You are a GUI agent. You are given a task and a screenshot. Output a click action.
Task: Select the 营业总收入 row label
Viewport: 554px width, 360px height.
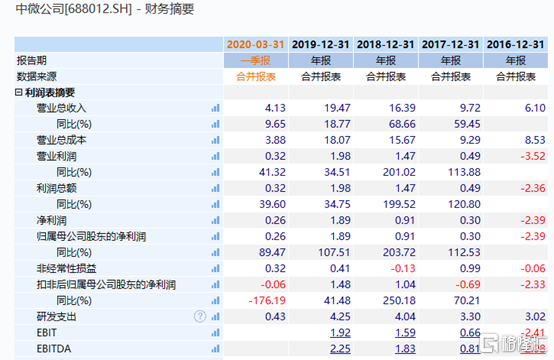[x=61, y=108]
